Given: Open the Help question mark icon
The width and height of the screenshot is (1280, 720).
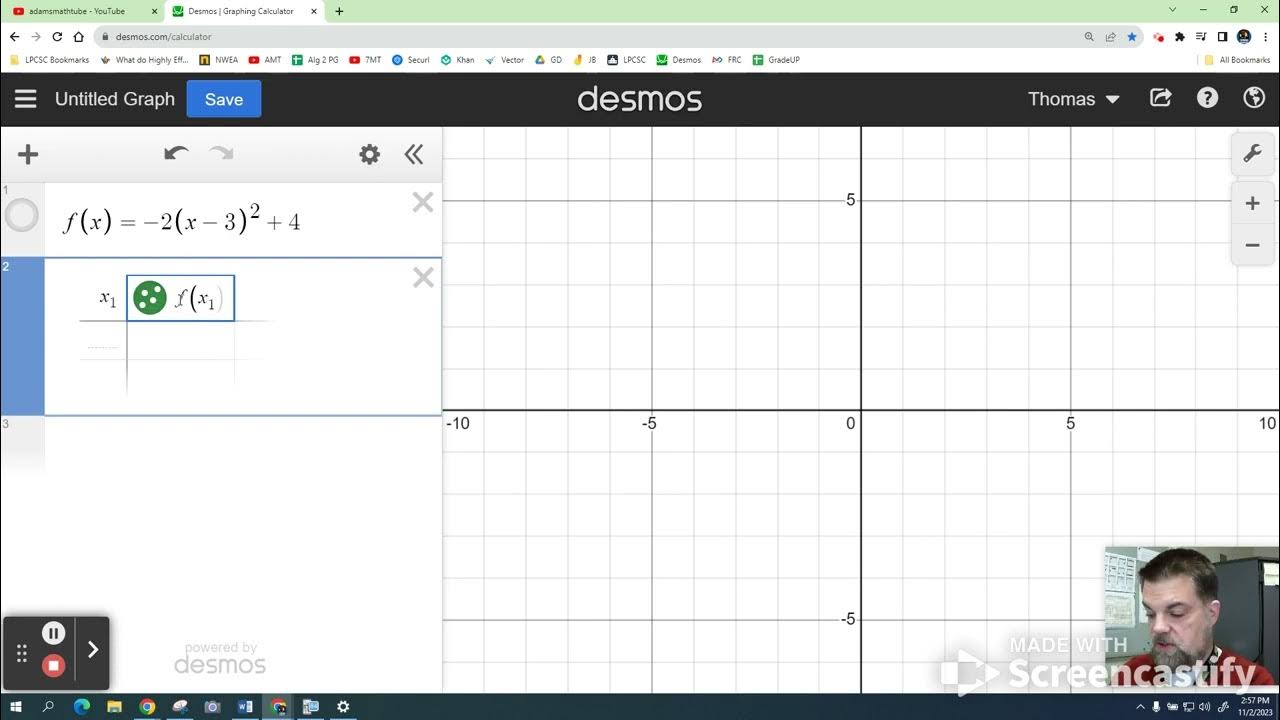Looking at the screenshot, I should 1208,98.
